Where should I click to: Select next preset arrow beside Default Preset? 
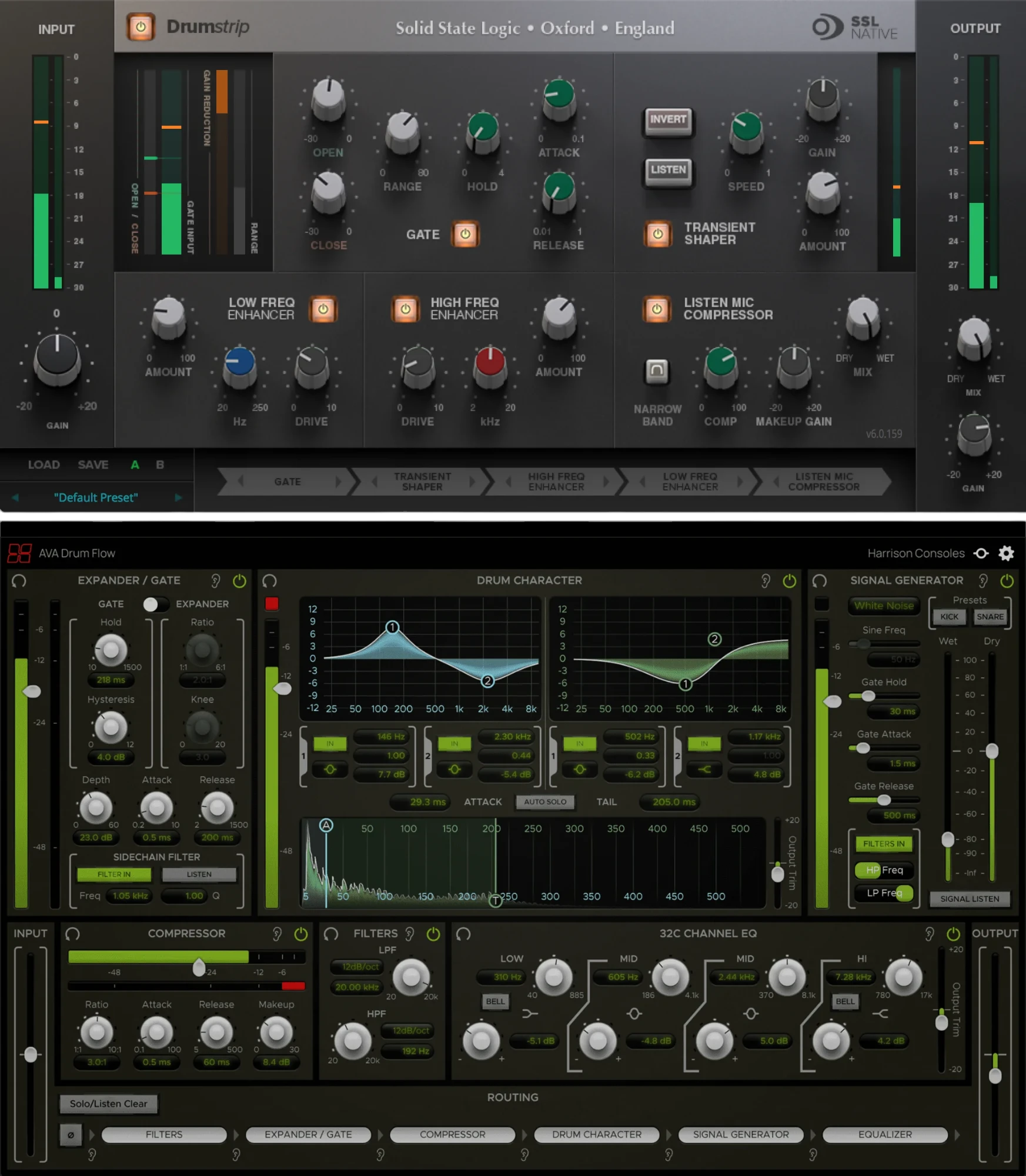click(179, 497)
